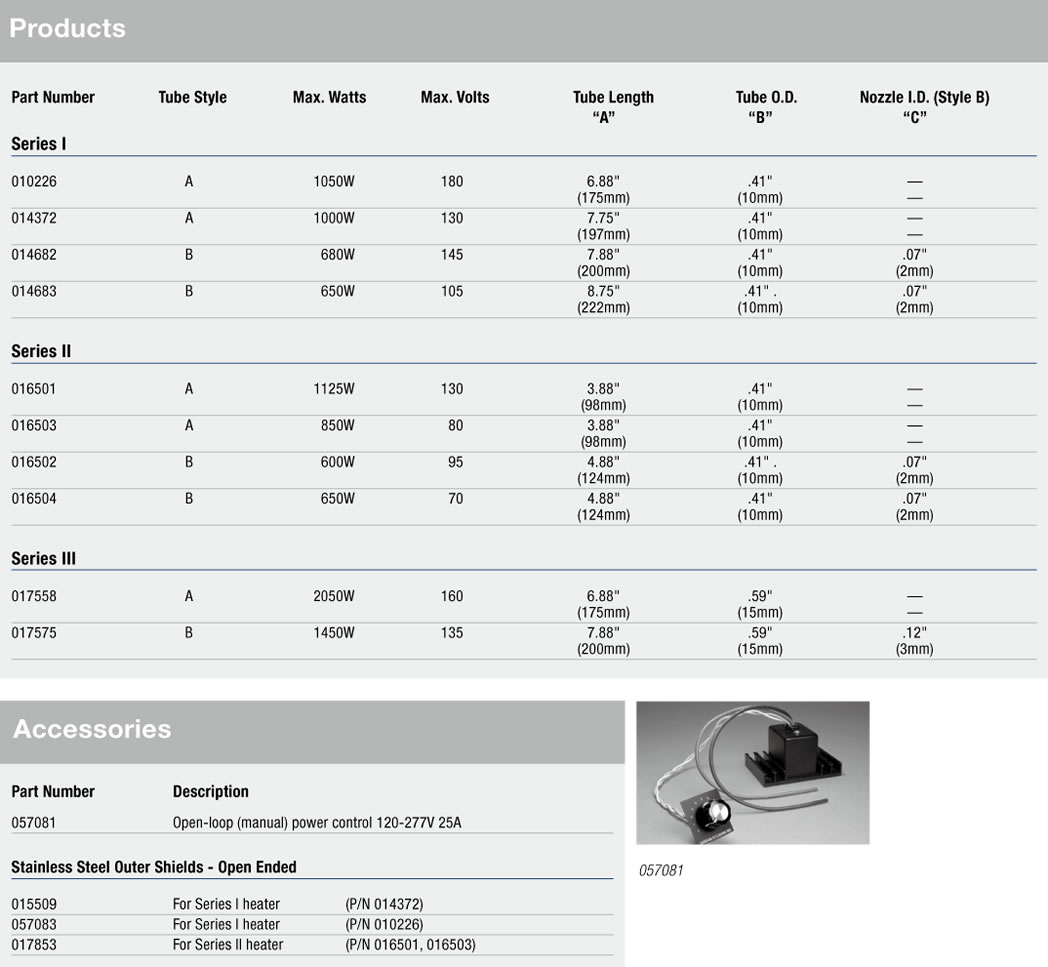Choose part number 016504
The image size is (1048, 967).
click(x=34, y=498)
